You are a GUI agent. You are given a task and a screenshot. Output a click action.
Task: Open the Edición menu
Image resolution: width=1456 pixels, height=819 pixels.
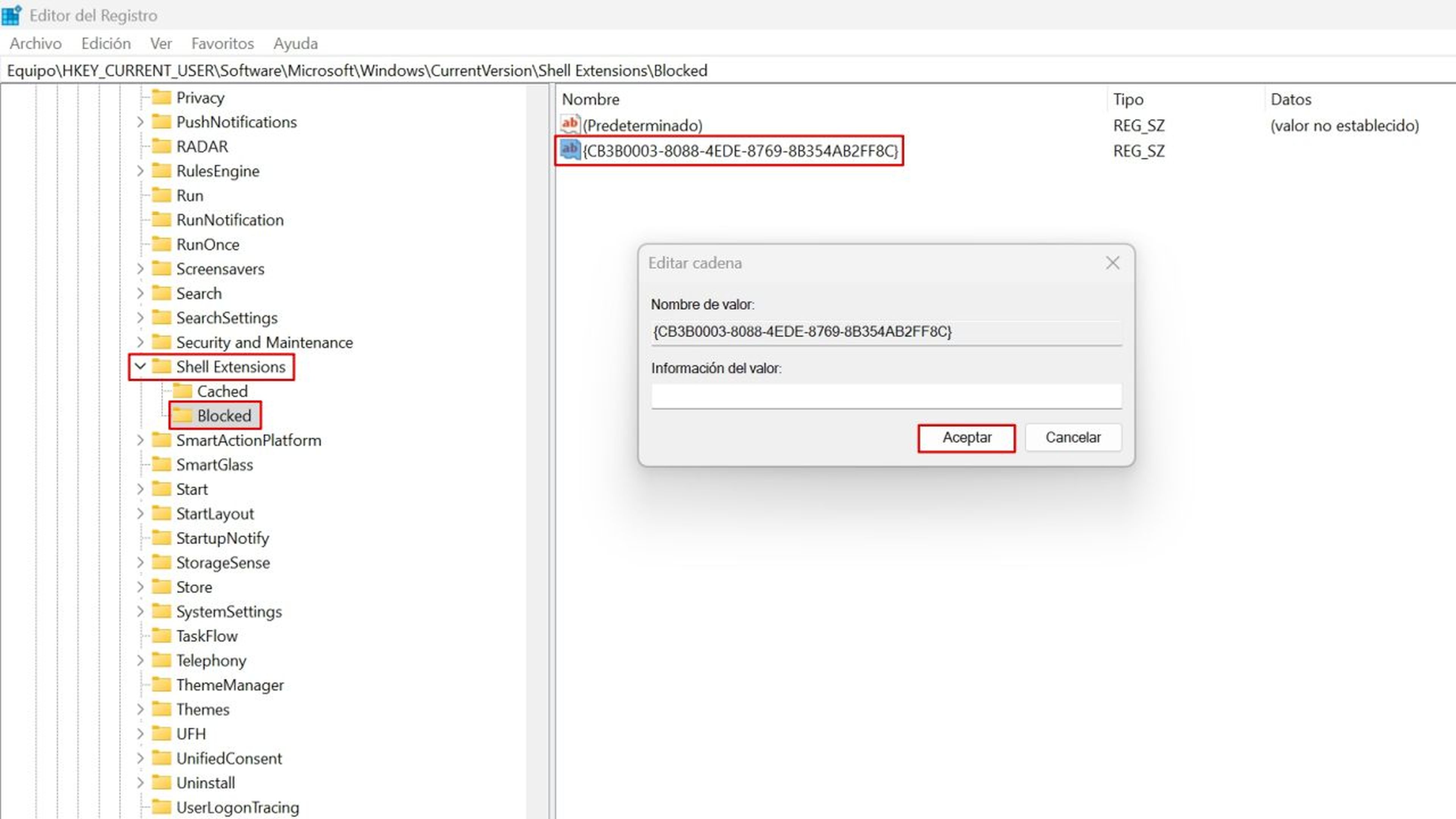pyautogui.click(x=106, y=44)
